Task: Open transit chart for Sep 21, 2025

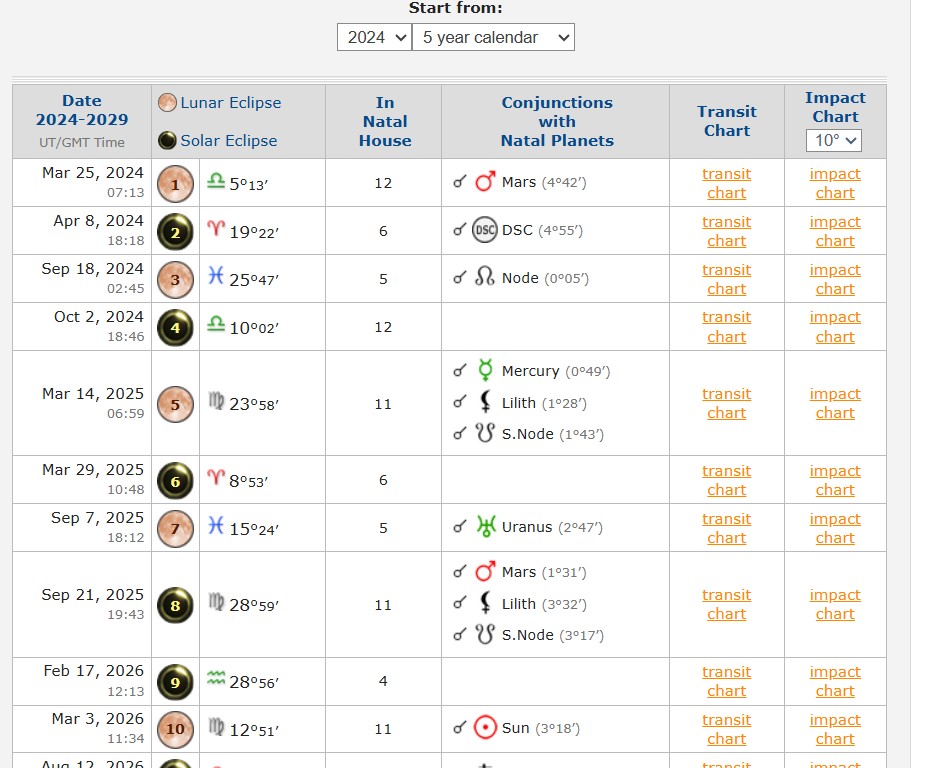Action: (x=727, y=604)
